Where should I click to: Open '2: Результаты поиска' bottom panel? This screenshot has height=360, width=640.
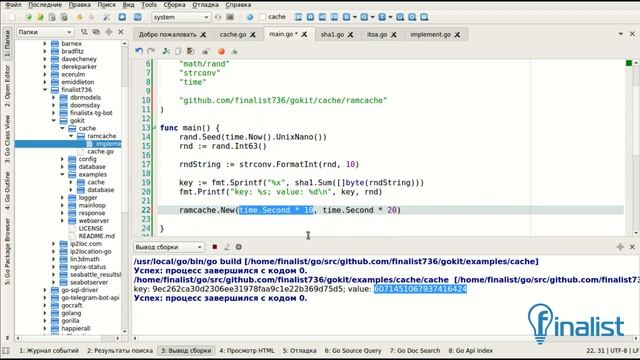pos(120,351)
